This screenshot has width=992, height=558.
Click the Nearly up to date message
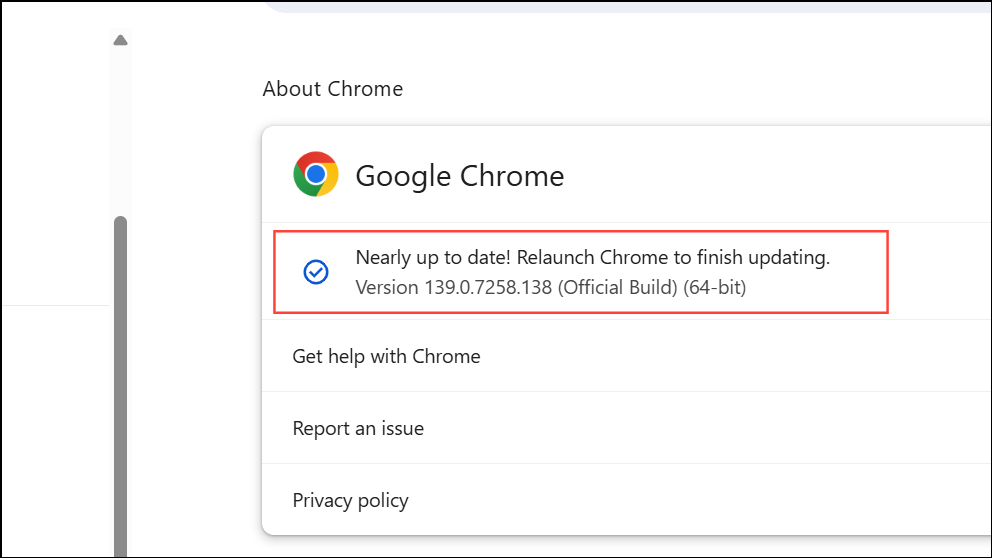(x=593, y=257)
